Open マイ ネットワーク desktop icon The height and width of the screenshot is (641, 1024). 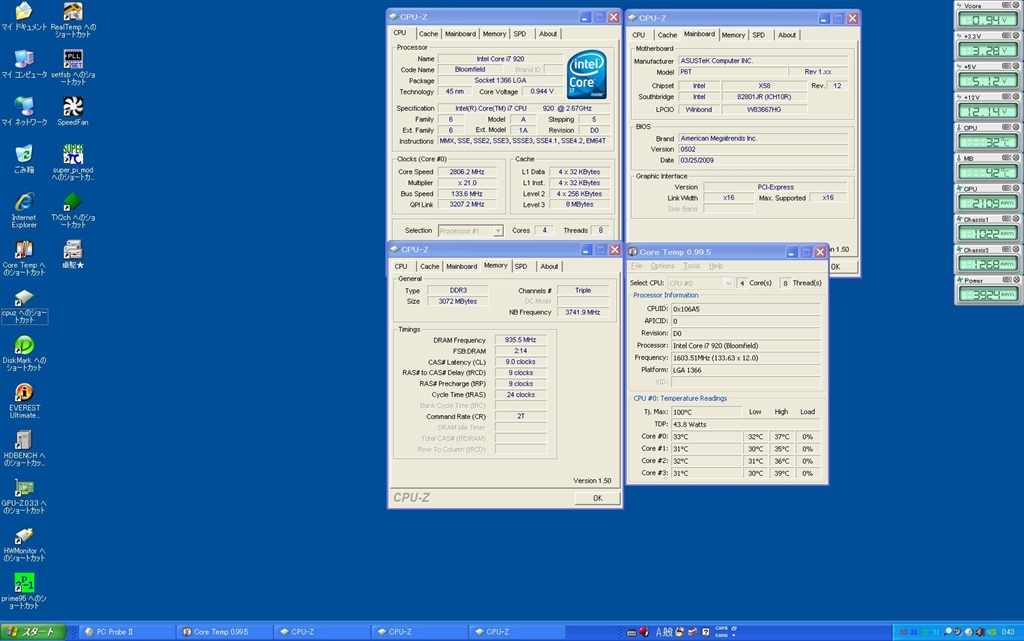click(x=24, y=111)
